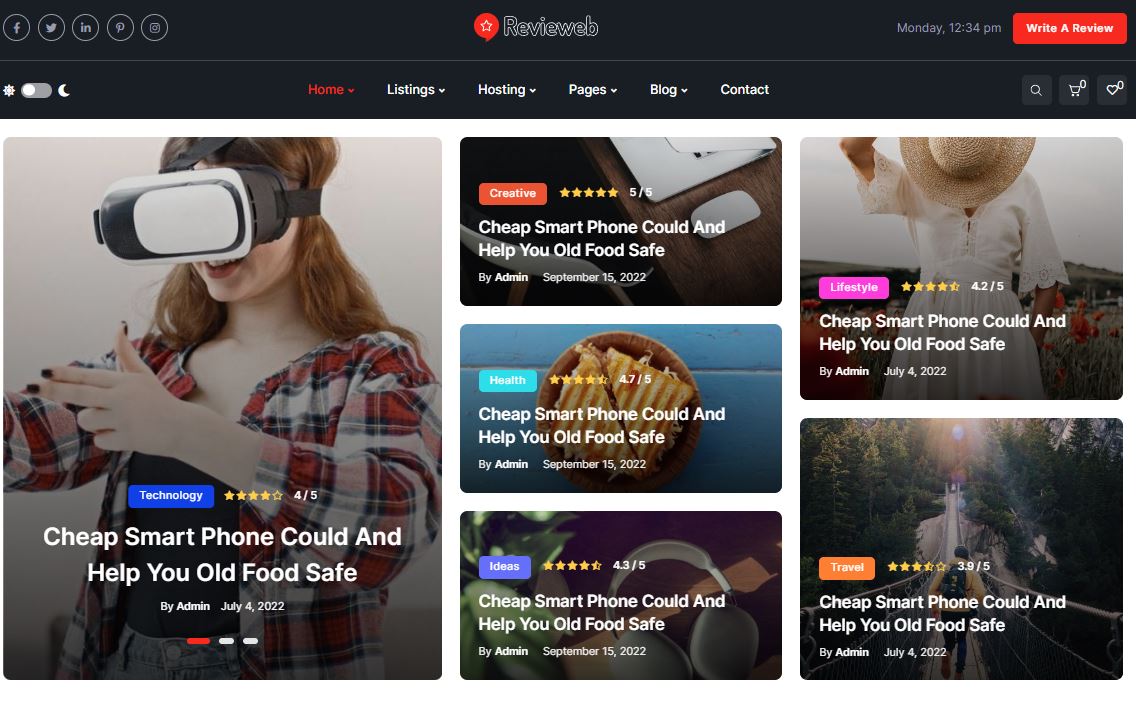Select the Creative category tag
The height and width of the screenshot is (718, 1136).
(x=512, y=193)
